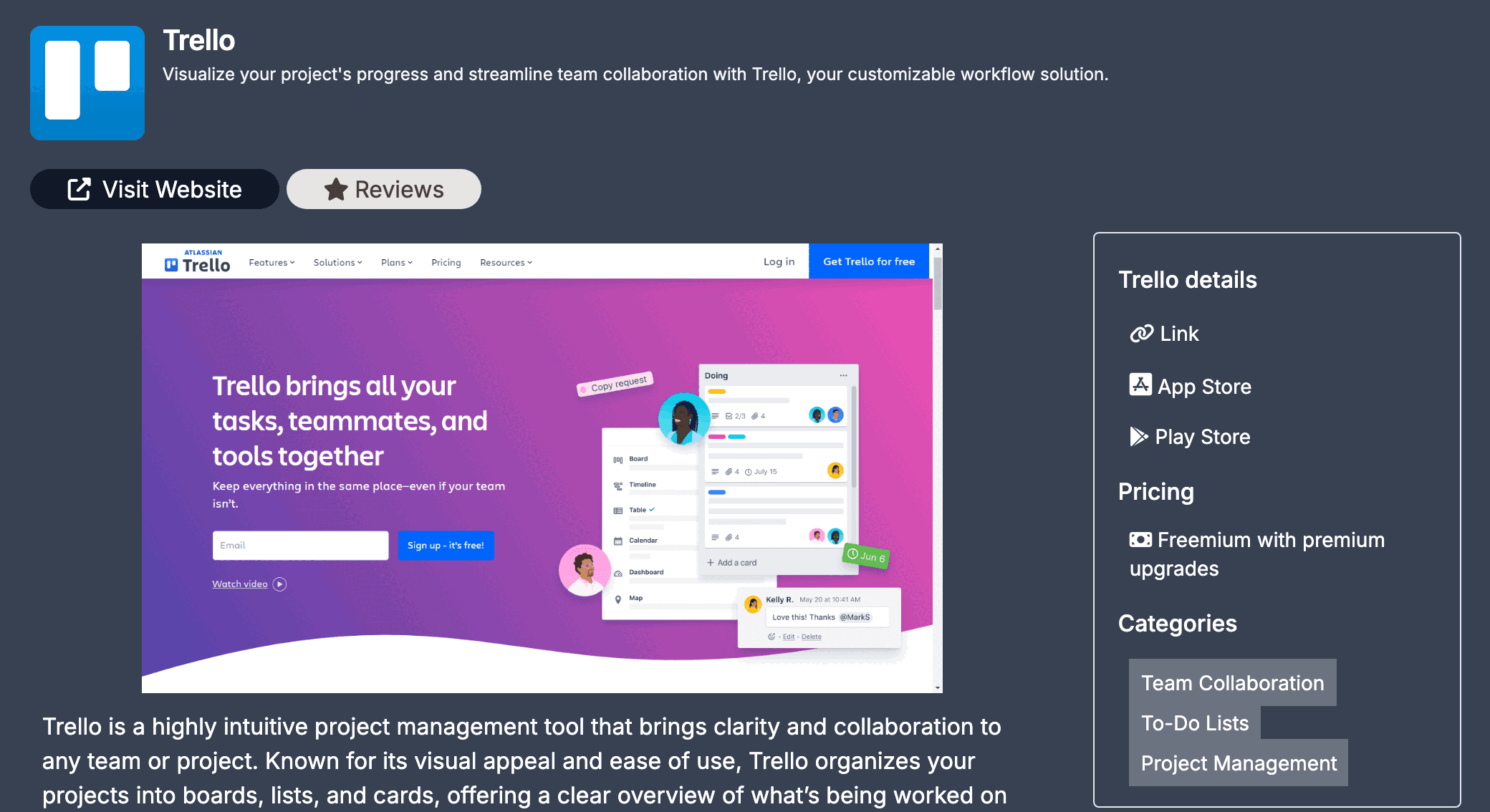Select the To-Do Lists category tag

tap(1195, 723)
